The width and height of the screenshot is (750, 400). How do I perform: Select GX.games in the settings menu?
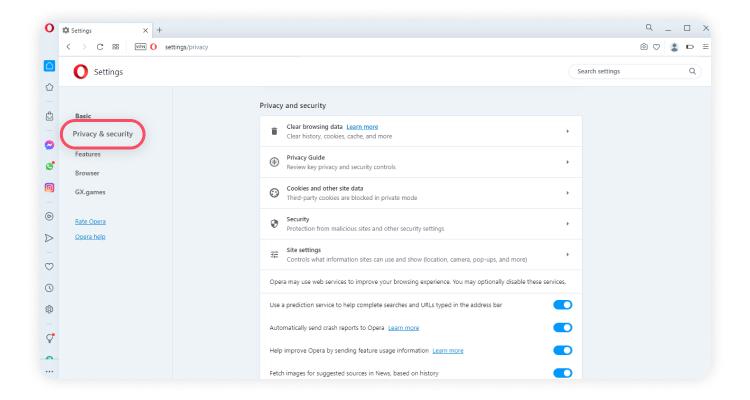tap(90, 192)
